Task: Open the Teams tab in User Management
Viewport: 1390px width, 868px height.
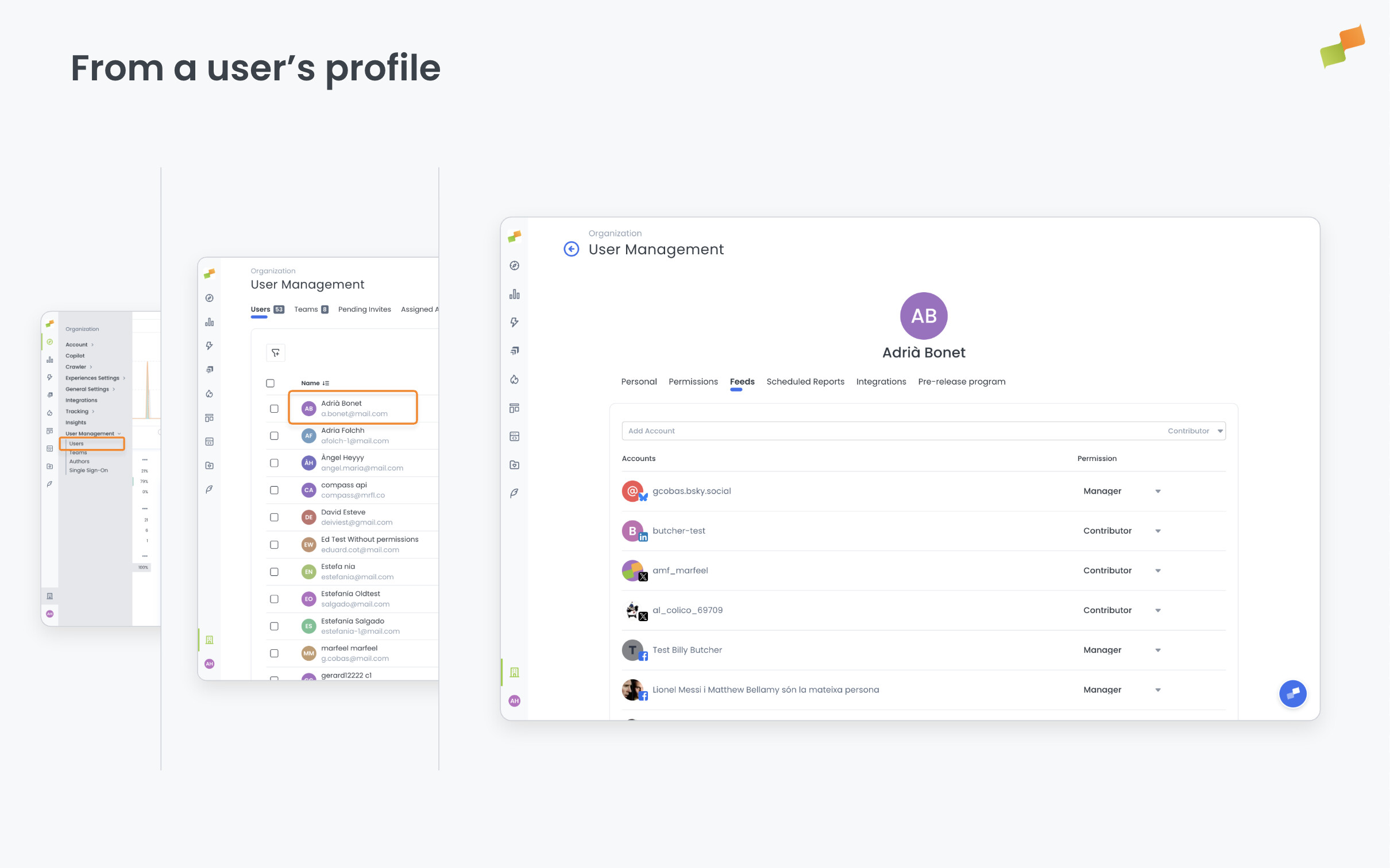Action: tap(306, 309)
